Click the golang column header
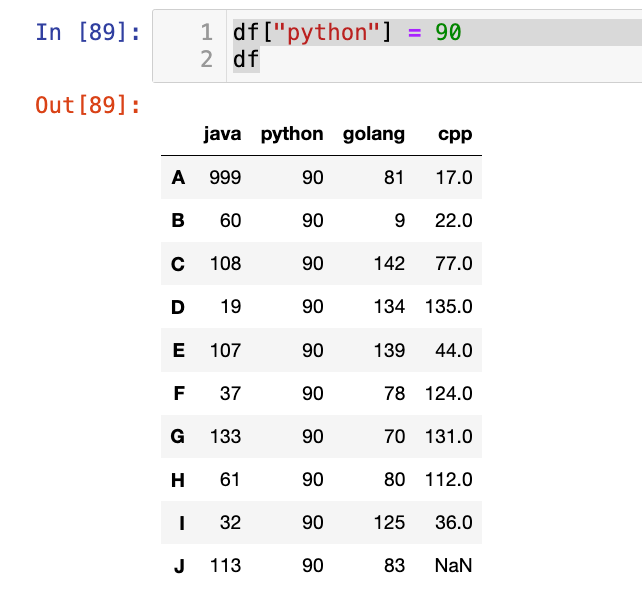Image resolution: width=642 pixels, height=614 pixels. pyautogui.click(x=373, y=134)
